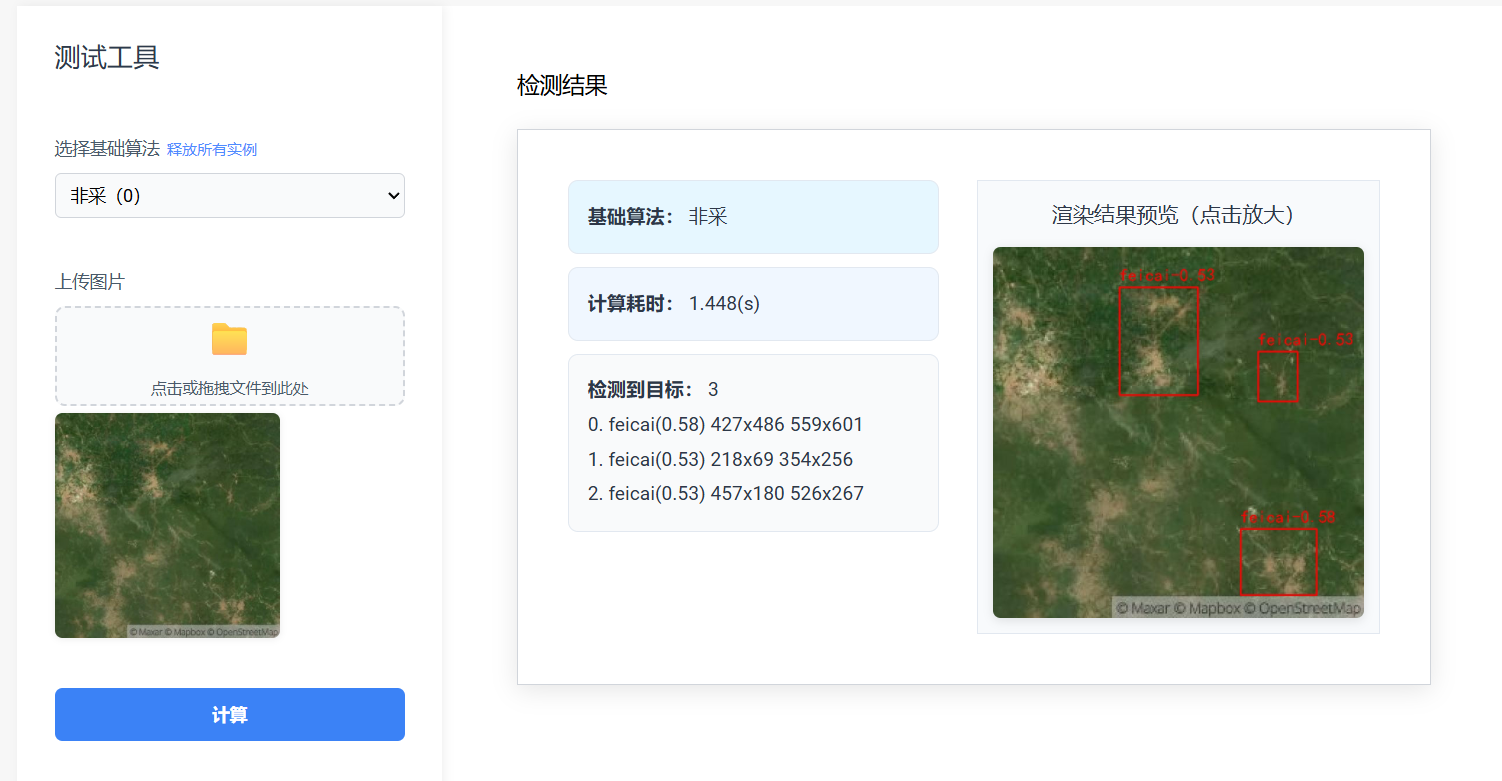Click the Maxar Mapbox attribution in preview
1502x781 pixels.
click(1238, 608)
